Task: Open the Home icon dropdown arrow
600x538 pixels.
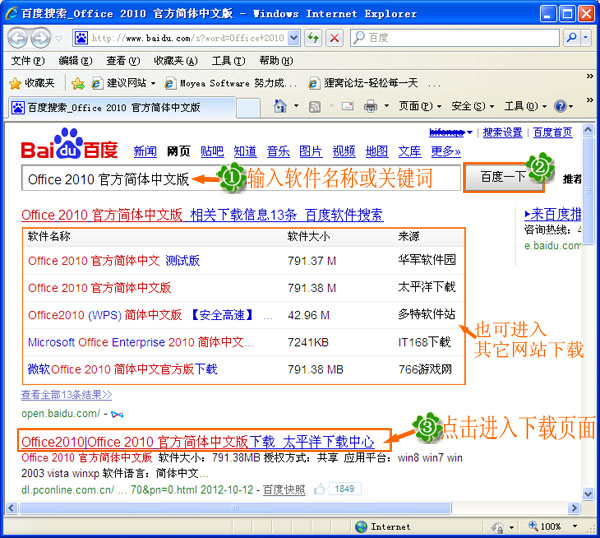Action: [296, 106]
